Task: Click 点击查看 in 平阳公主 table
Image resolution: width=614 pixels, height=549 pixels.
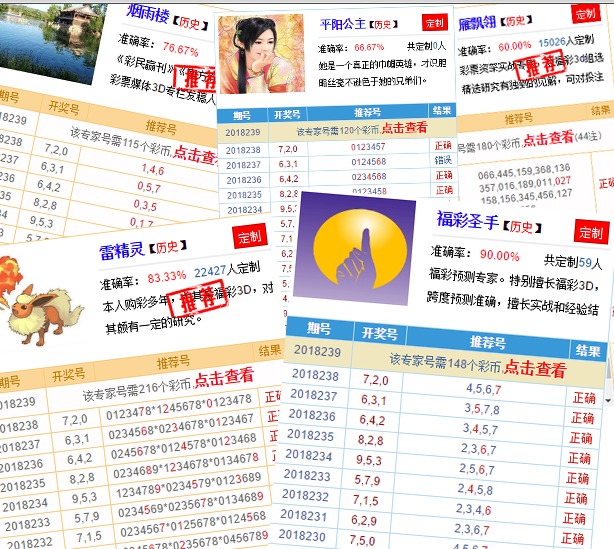Action: pos(404,127)
